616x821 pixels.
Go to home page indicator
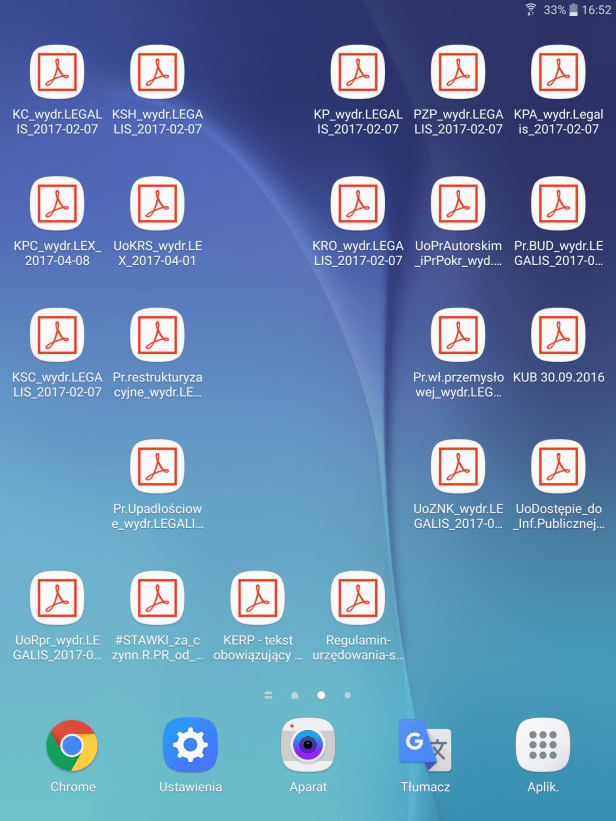pos(294,695)
